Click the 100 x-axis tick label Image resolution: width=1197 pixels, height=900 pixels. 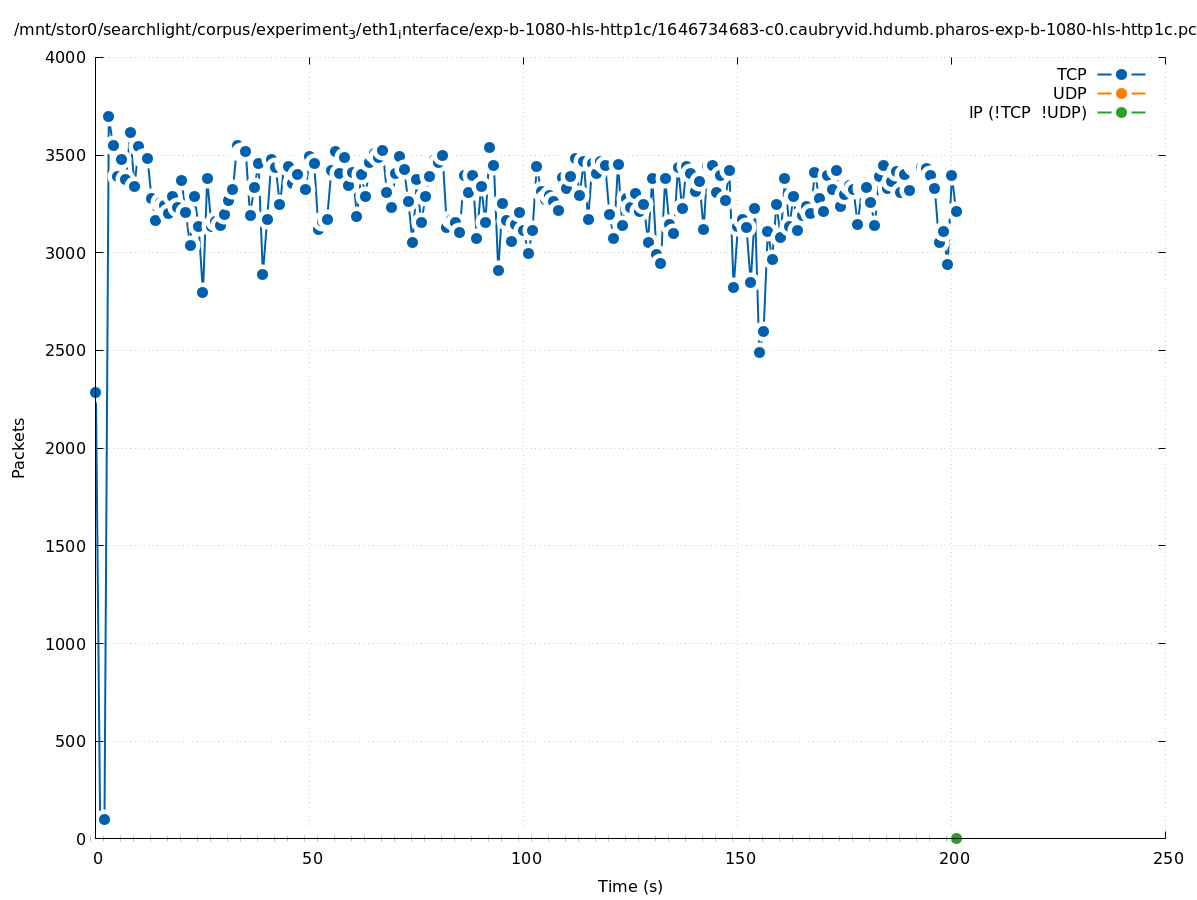(x=525, y=859)
